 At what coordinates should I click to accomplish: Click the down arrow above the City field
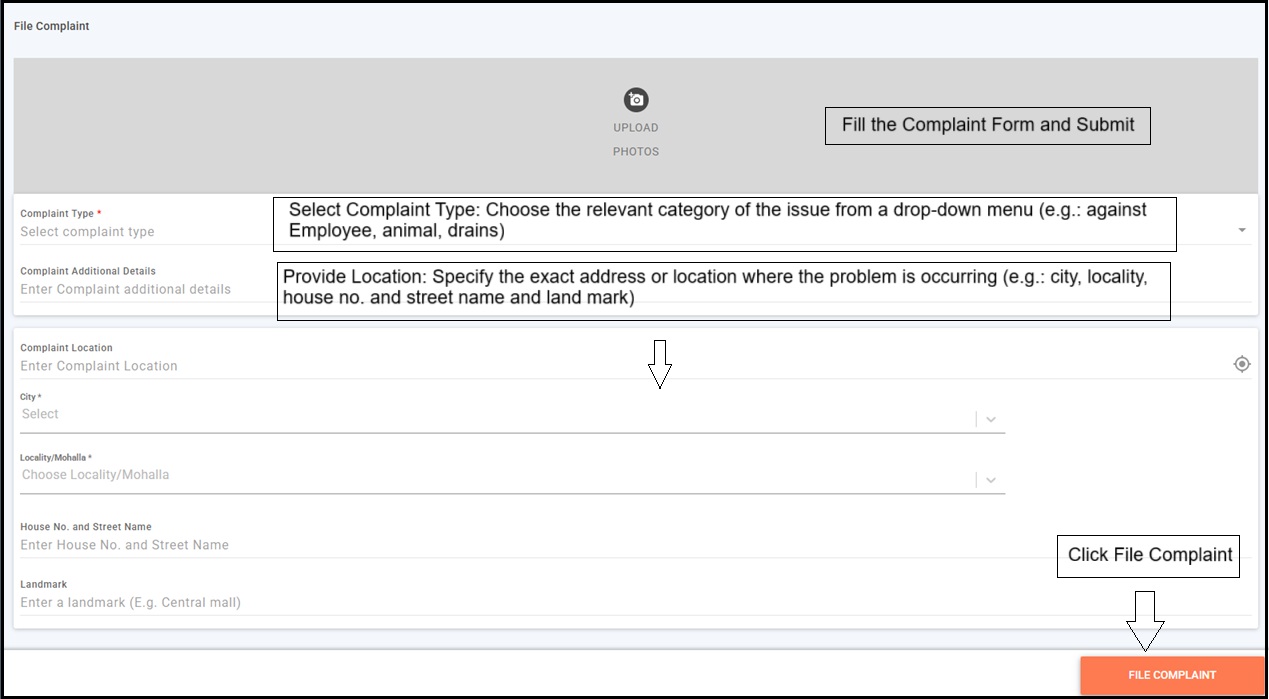point(659,364)
